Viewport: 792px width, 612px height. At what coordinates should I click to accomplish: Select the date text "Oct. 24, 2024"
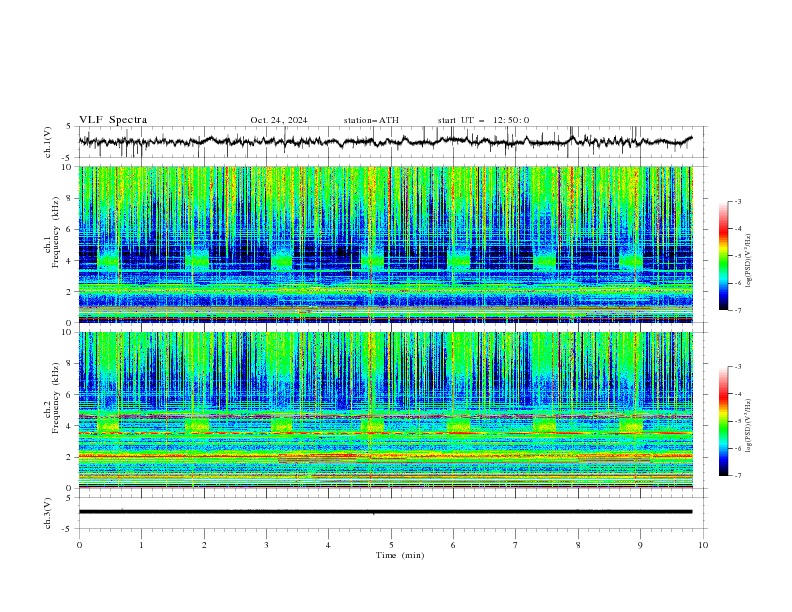279,120
